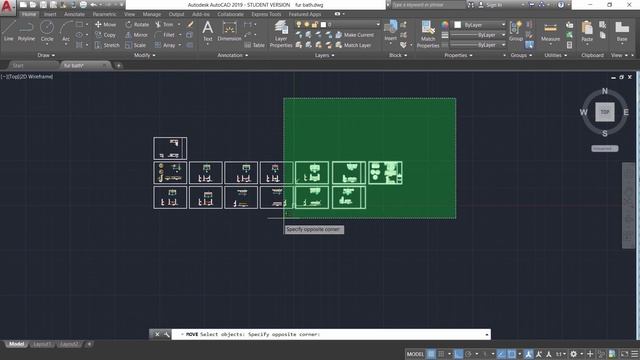Click the Array tool
The image size is (640, 360).
pos(165,45)
